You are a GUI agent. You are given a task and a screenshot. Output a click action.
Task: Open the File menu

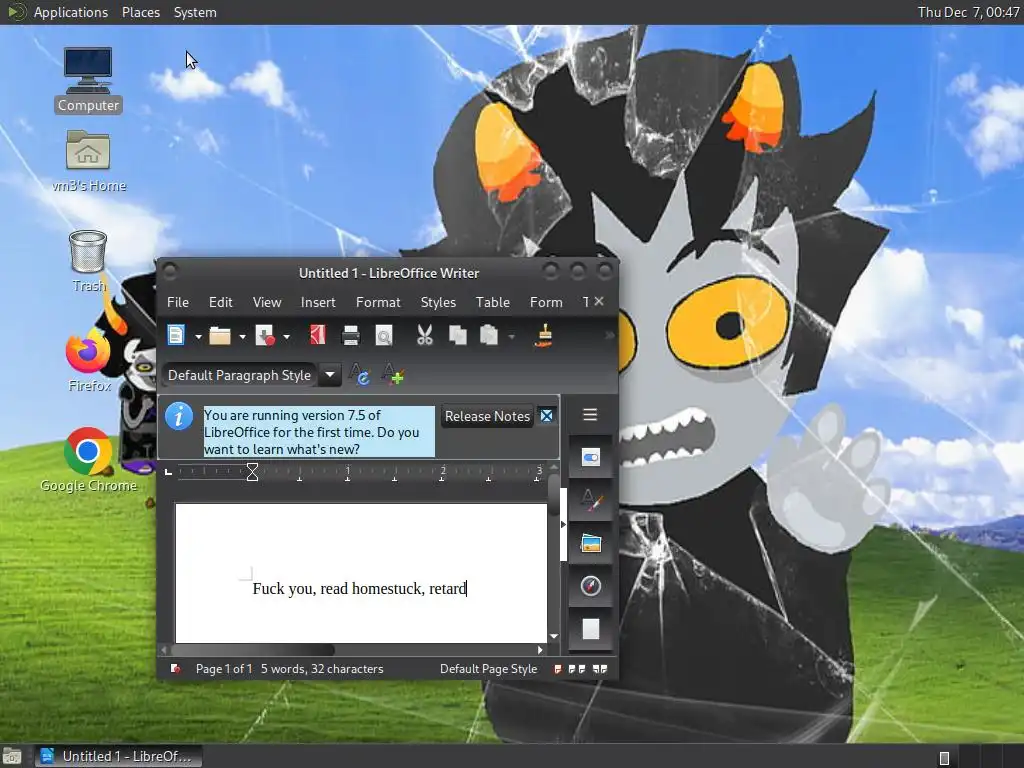click(178, 302)
